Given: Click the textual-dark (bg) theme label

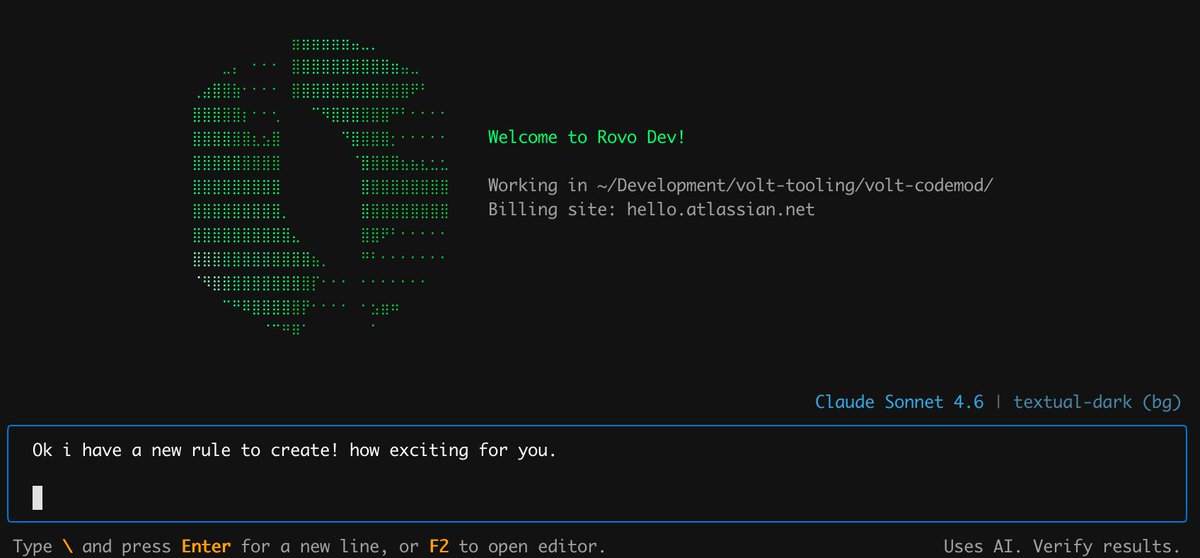Looking at the screenshot, I should pos(1097,402).
